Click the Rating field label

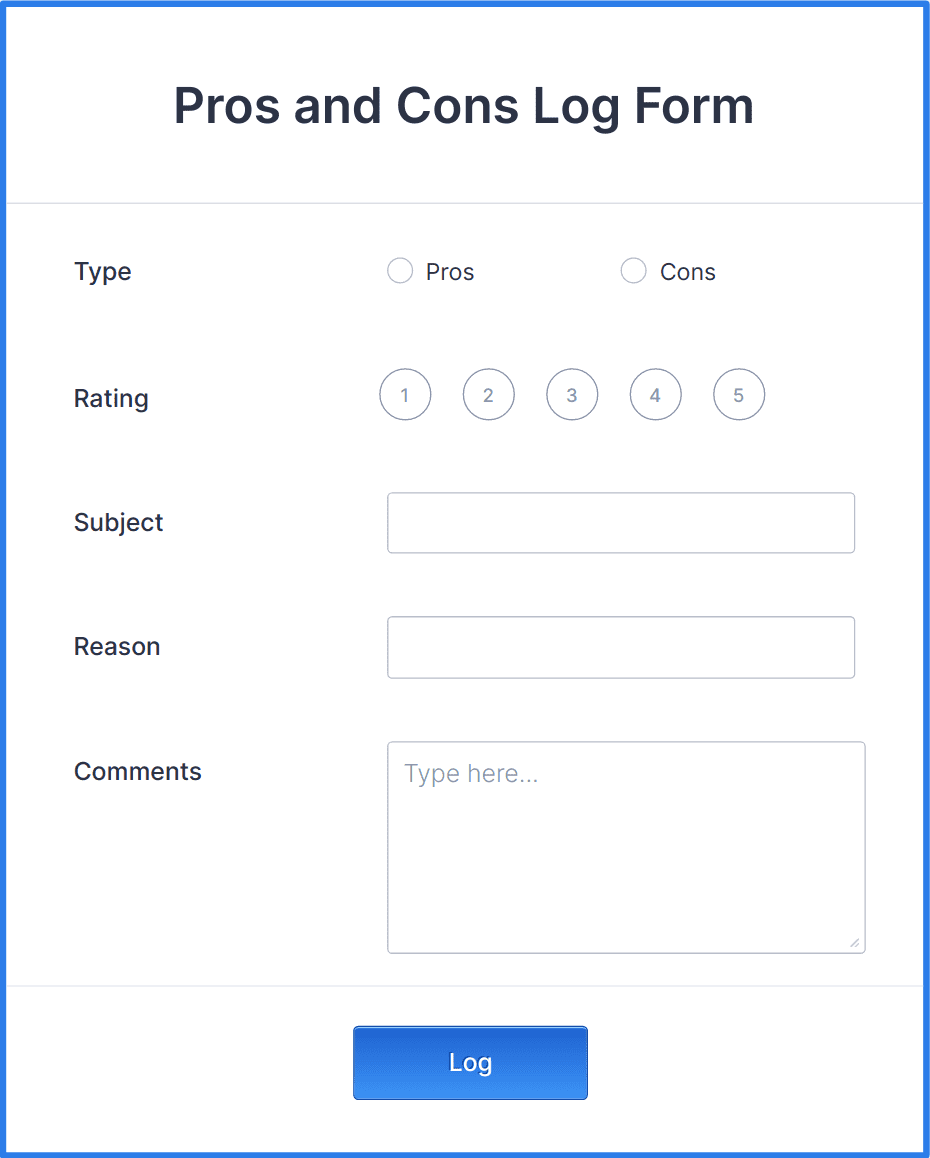click(x=110, y=398)
